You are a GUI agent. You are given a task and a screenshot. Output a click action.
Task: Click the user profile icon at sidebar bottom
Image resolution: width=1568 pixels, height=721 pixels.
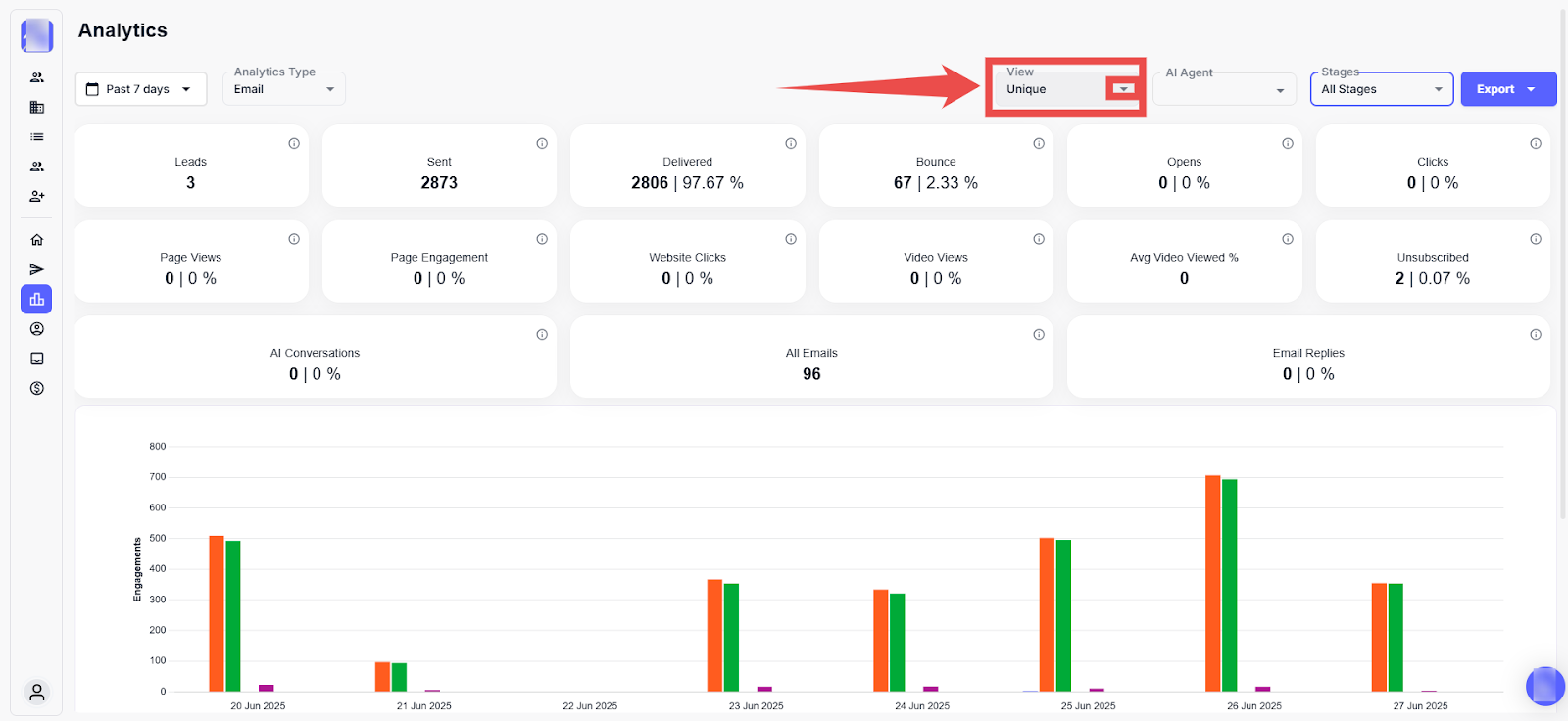pos(37,693)
